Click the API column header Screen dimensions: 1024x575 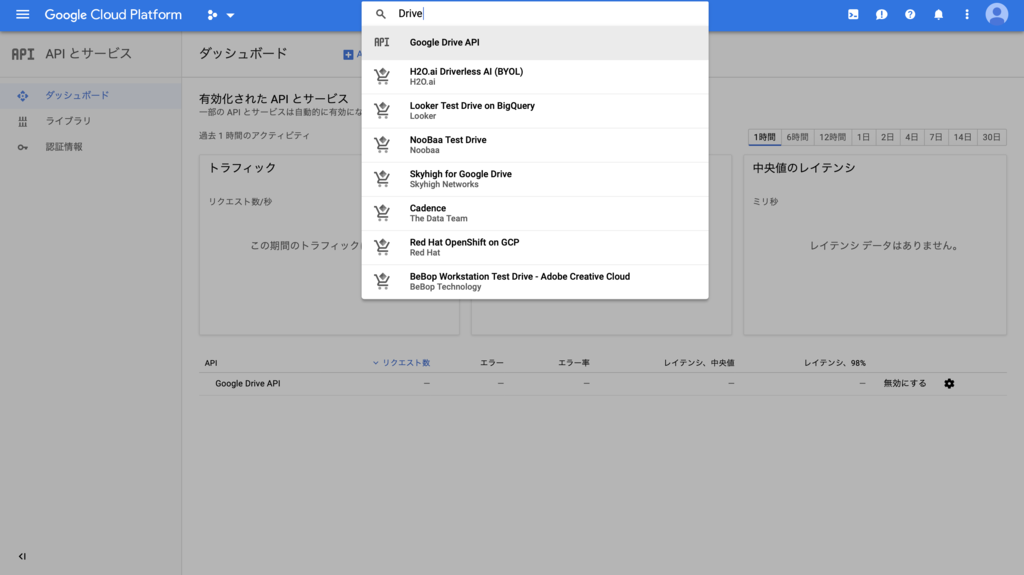click(211, 363)
